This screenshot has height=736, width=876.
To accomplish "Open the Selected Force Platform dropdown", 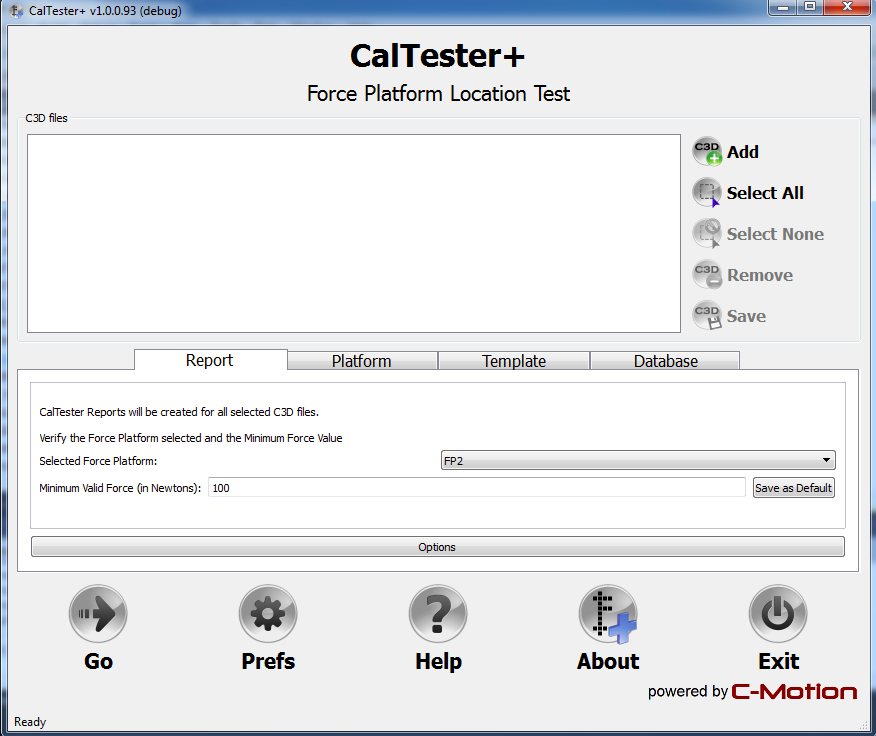I will 638,460.
